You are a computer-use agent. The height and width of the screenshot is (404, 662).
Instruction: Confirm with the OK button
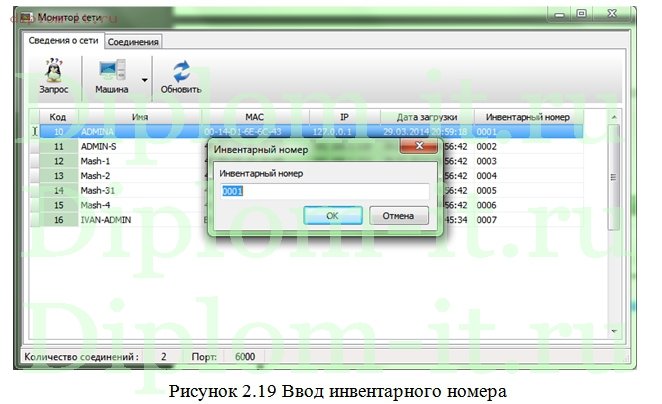[x=333, y=216]
